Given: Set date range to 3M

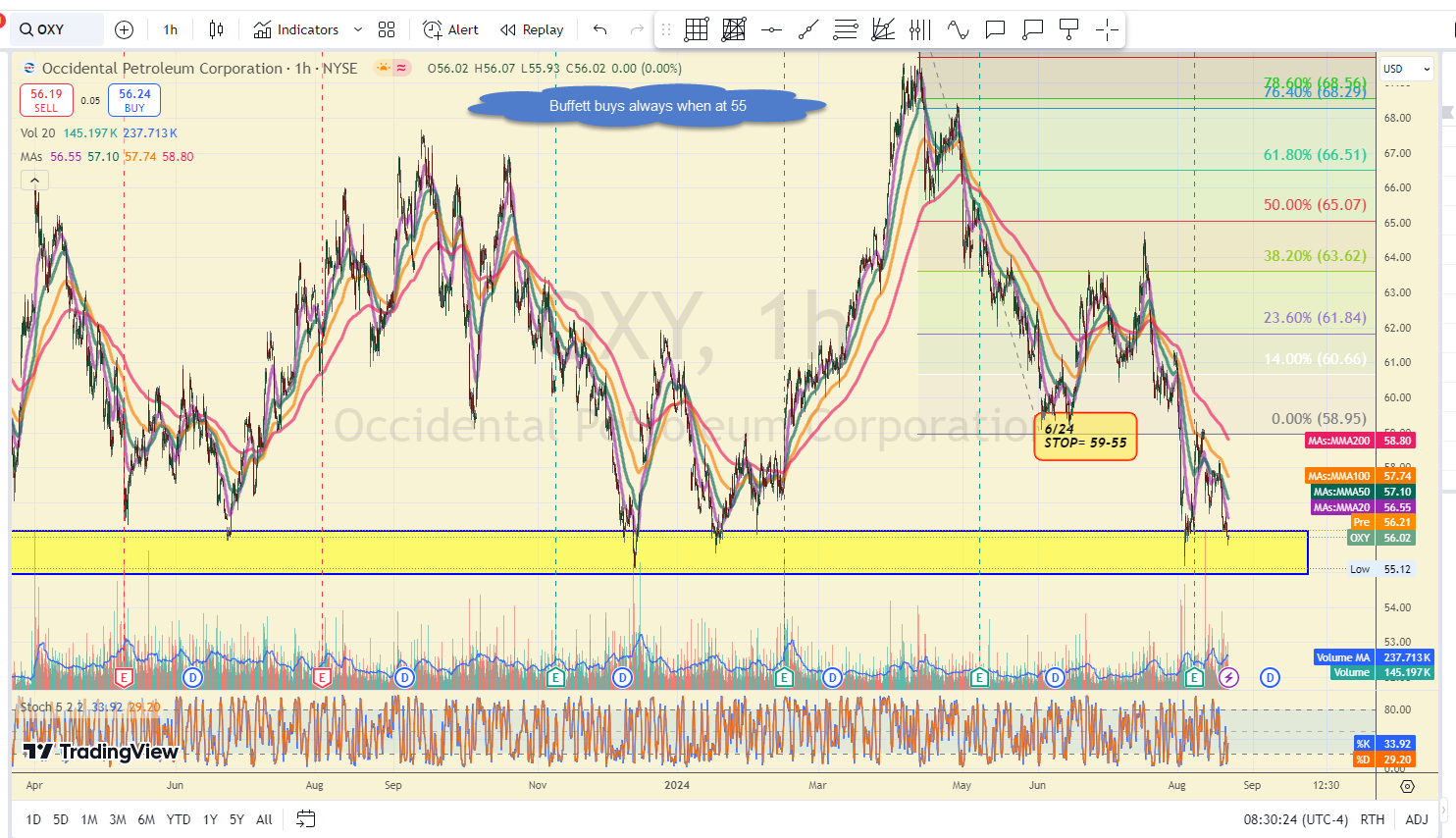Looking at the screenshot, I should [x=118, y=819].
